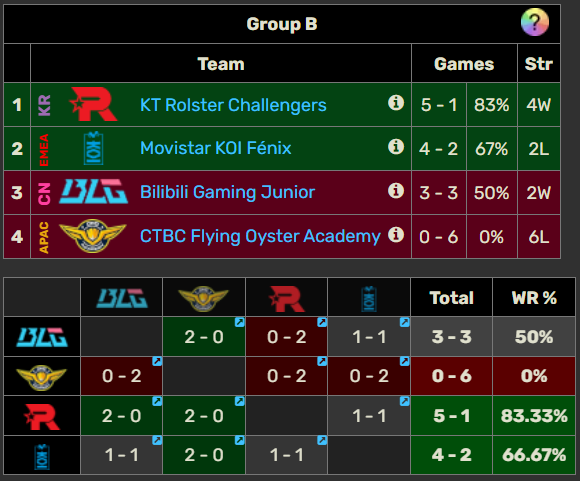This screenshot has width=580, height=481.
Task: Open match link arrow on KT vs KOI 1-1
Action: pyautogui.click(x=405, y=401)
